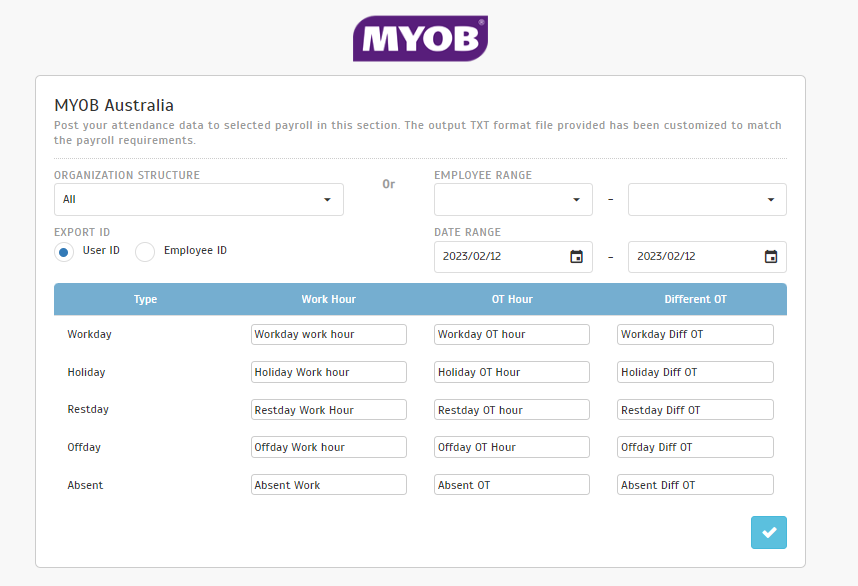The image size is (858, 586).
Task: Edit the Absent Work field
Action: point(329,485)
